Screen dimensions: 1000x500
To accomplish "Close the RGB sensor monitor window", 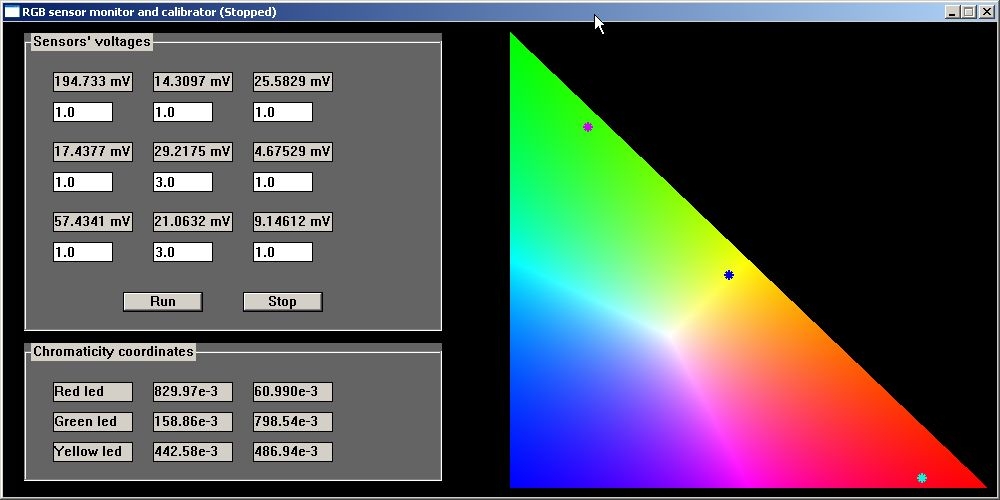I will tap(984, 12).
